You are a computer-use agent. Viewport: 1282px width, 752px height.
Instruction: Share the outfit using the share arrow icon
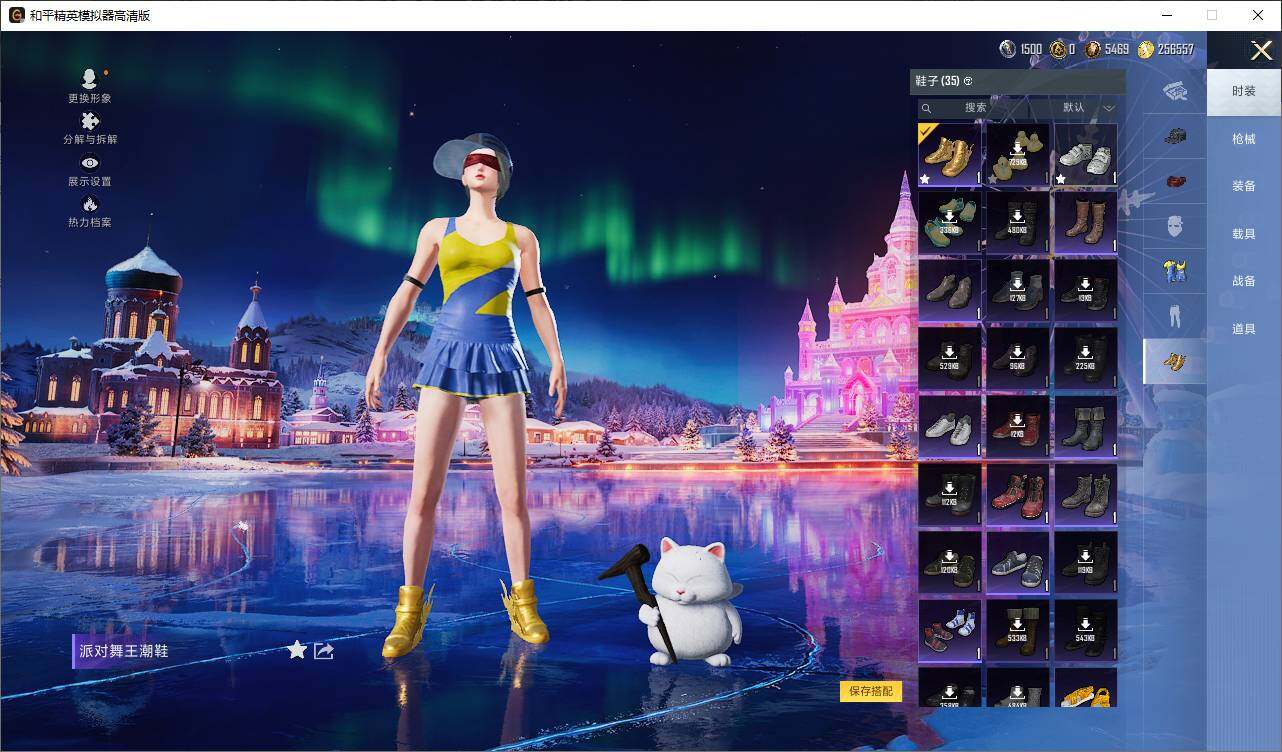pos(324,651)
